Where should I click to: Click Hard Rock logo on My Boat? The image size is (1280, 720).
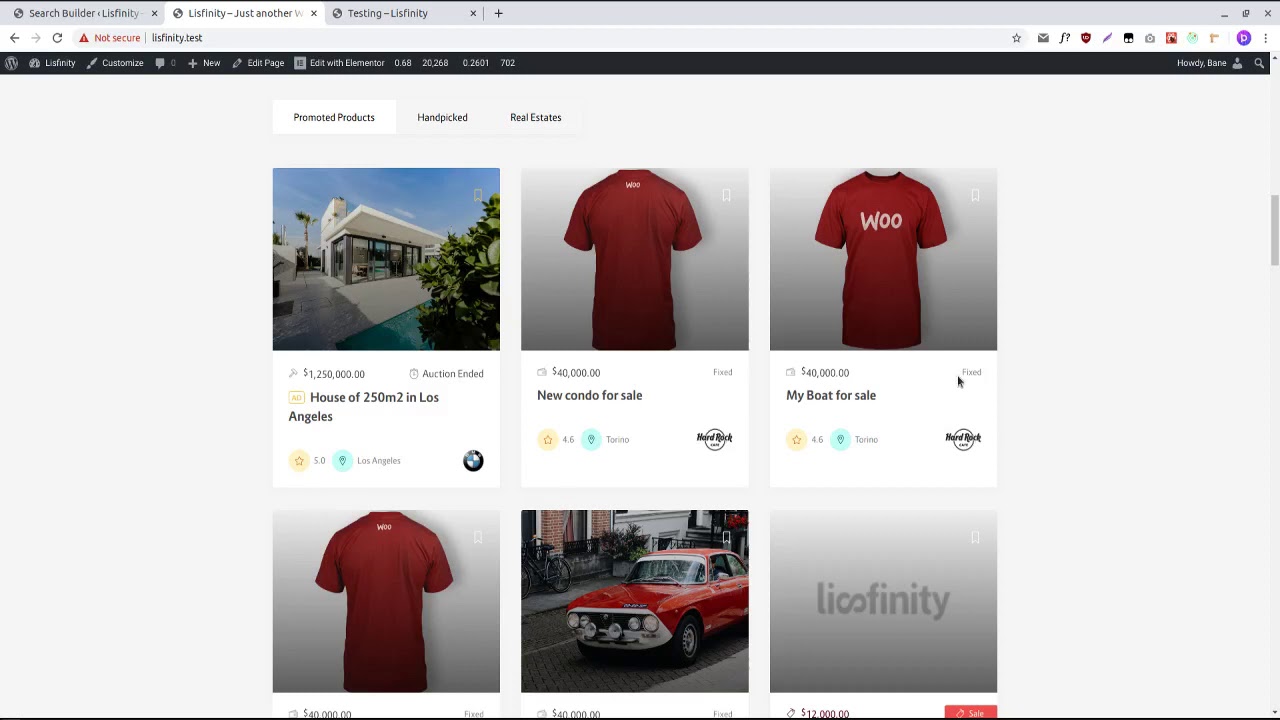point(963,439)
